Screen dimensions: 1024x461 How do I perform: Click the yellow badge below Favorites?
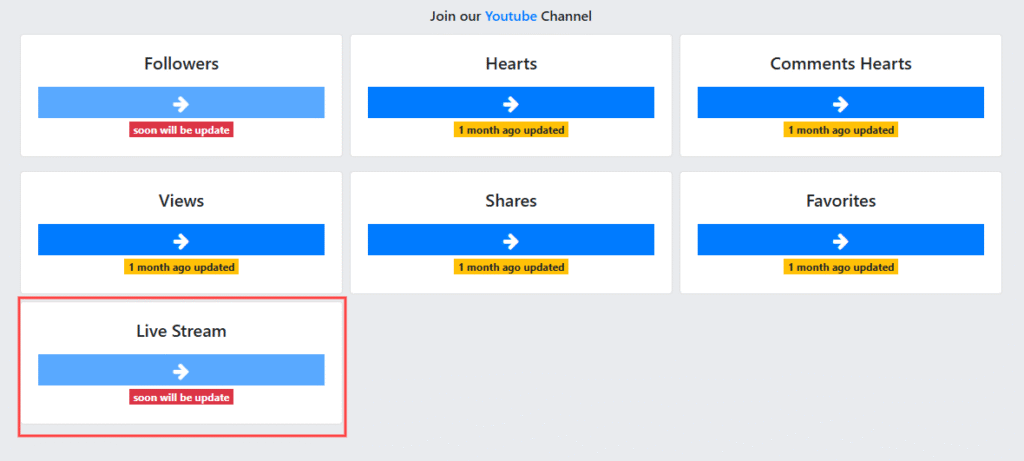point(840,267)
